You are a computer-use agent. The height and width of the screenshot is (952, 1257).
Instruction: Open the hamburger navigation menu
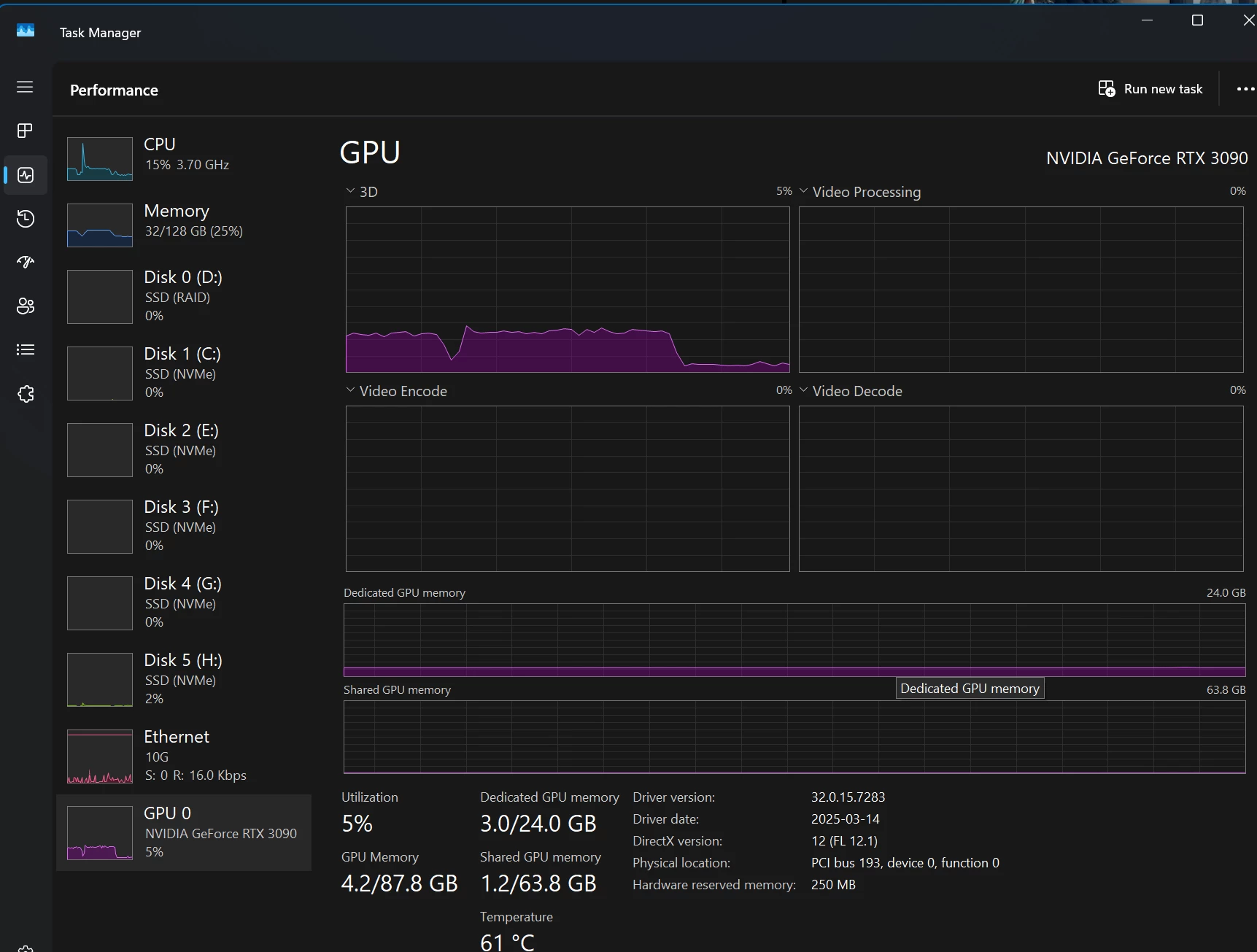click(x=25, y=87)
